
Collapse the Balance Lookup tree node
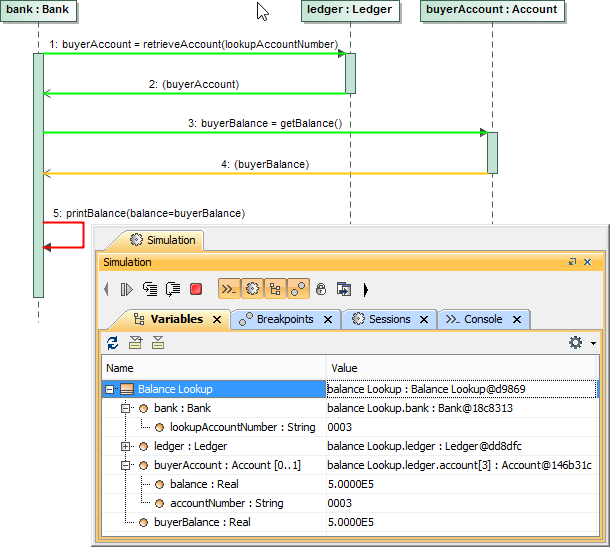click(x=110, y=389)
